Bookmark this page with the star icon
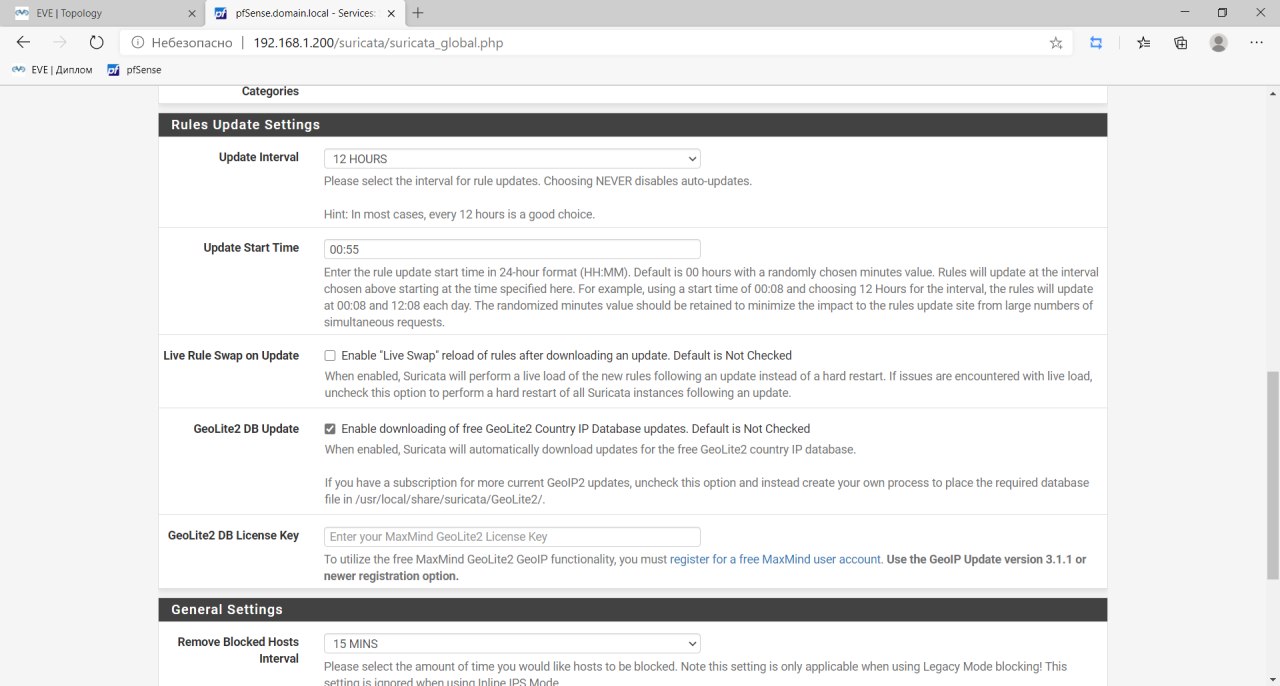Viewport: 1280px width, 686px height. (1056, 43)
